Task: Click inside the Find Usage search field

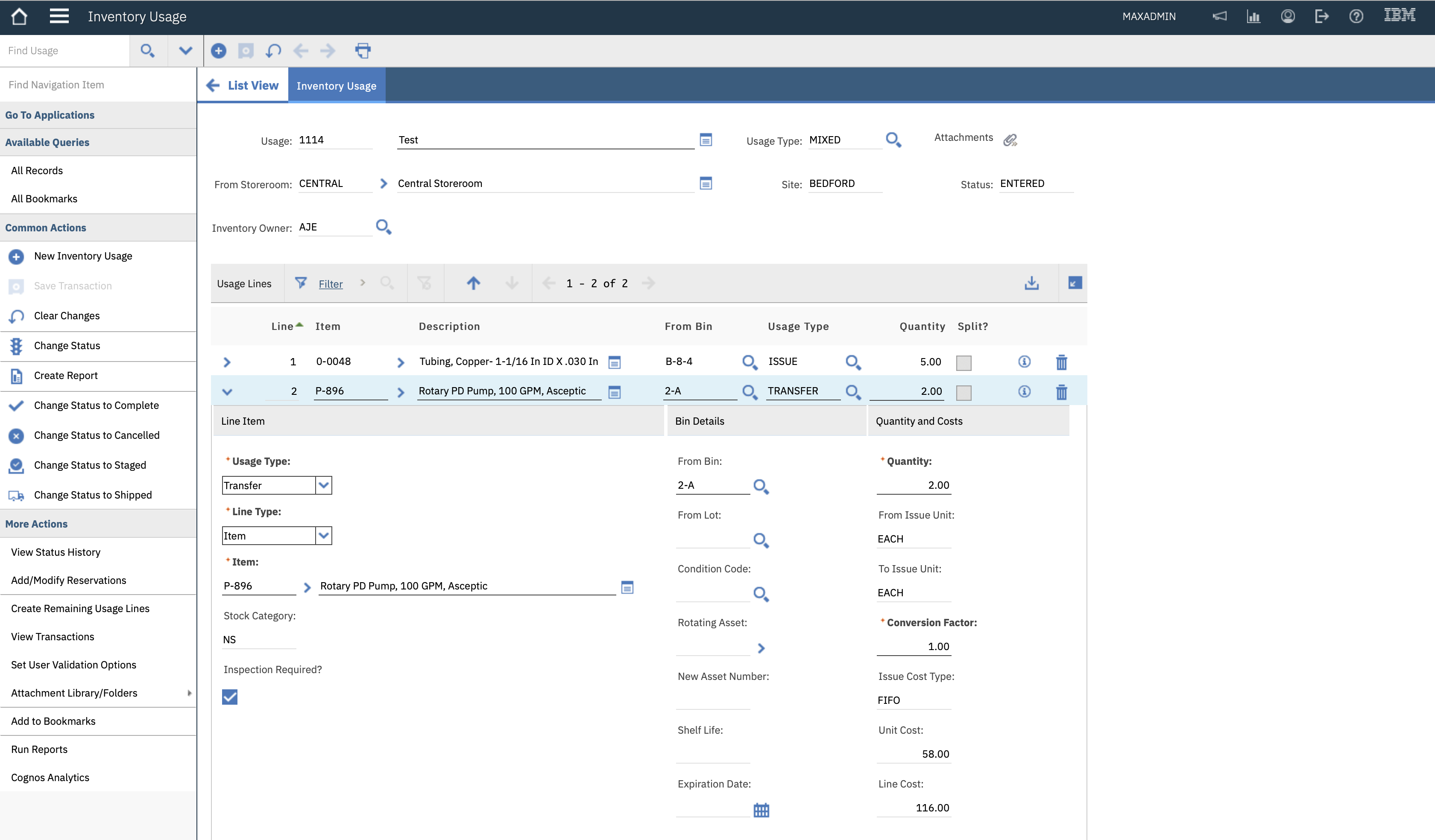Action: tap(63, 50)
